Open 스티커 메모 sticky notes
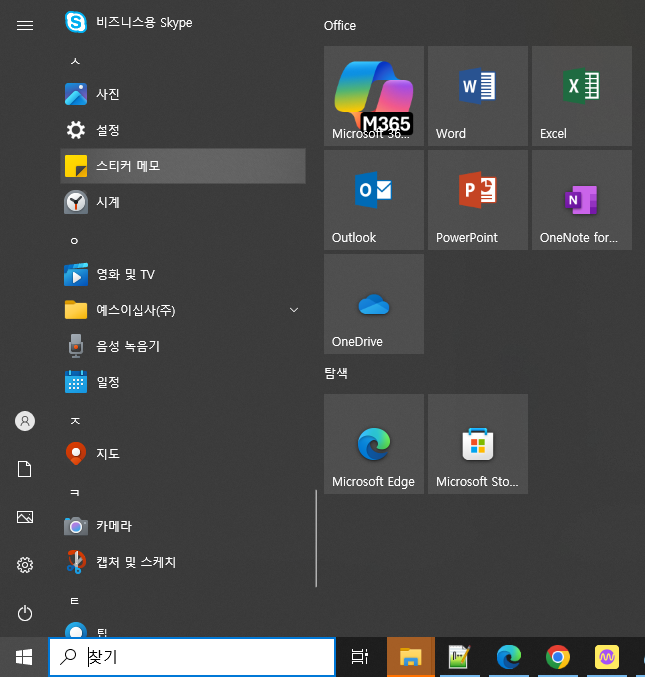Image resolution: width=645 pixels, height=677 pixels. click(x=183, y=166)
